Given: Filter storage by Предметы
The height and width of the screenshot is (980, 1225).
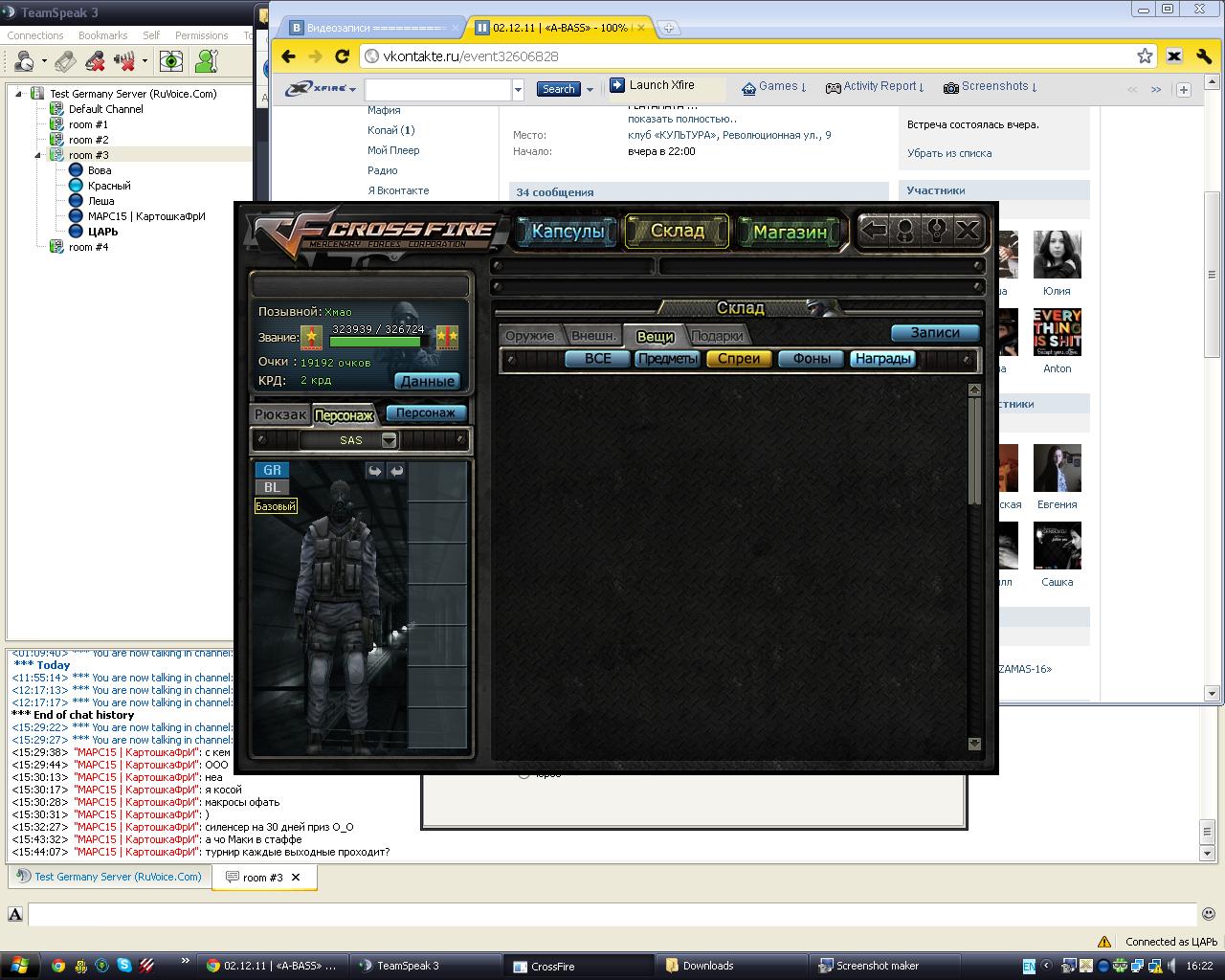Looking at the screenshot, I should 667,358.
